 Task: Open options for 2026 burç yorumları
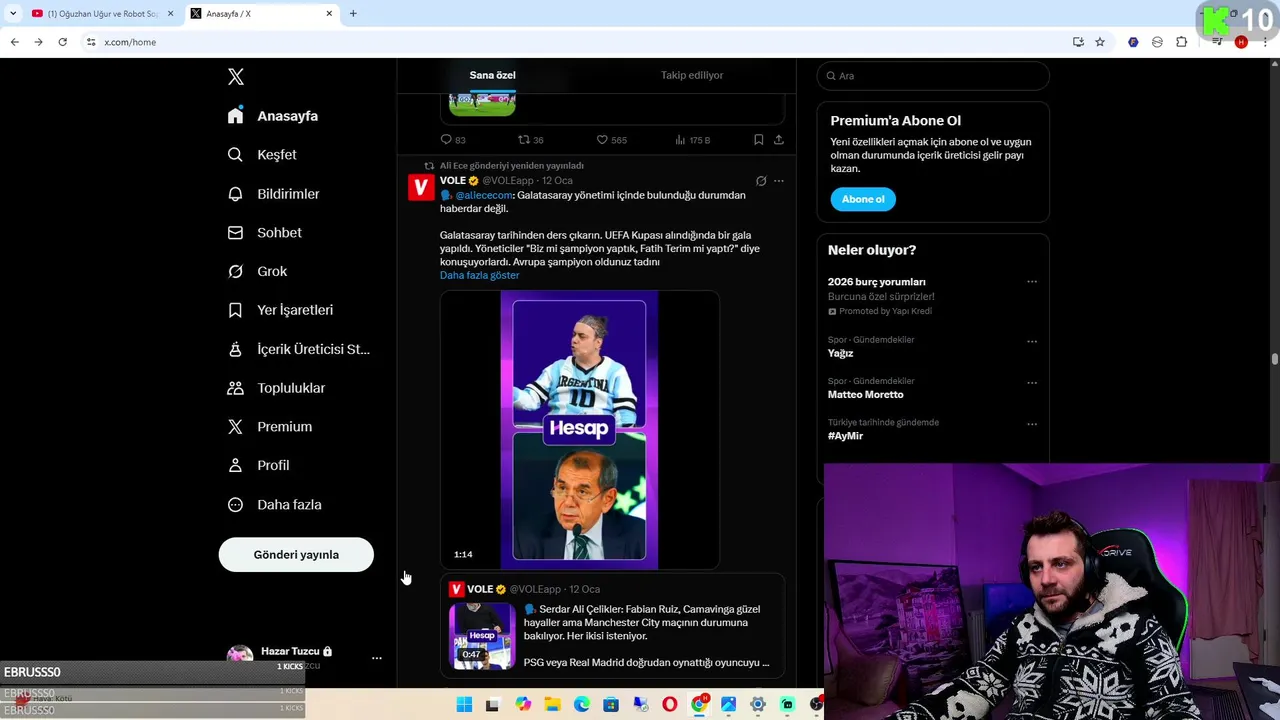(x=1031, y=282)
